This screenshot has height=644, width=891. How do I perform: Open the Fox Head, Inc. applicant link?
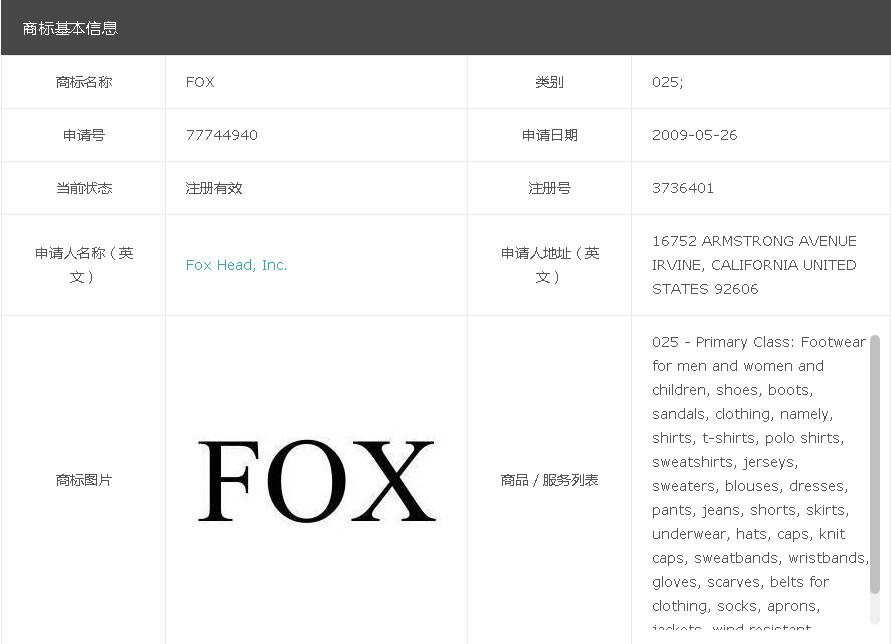click(x=236, y=265)
